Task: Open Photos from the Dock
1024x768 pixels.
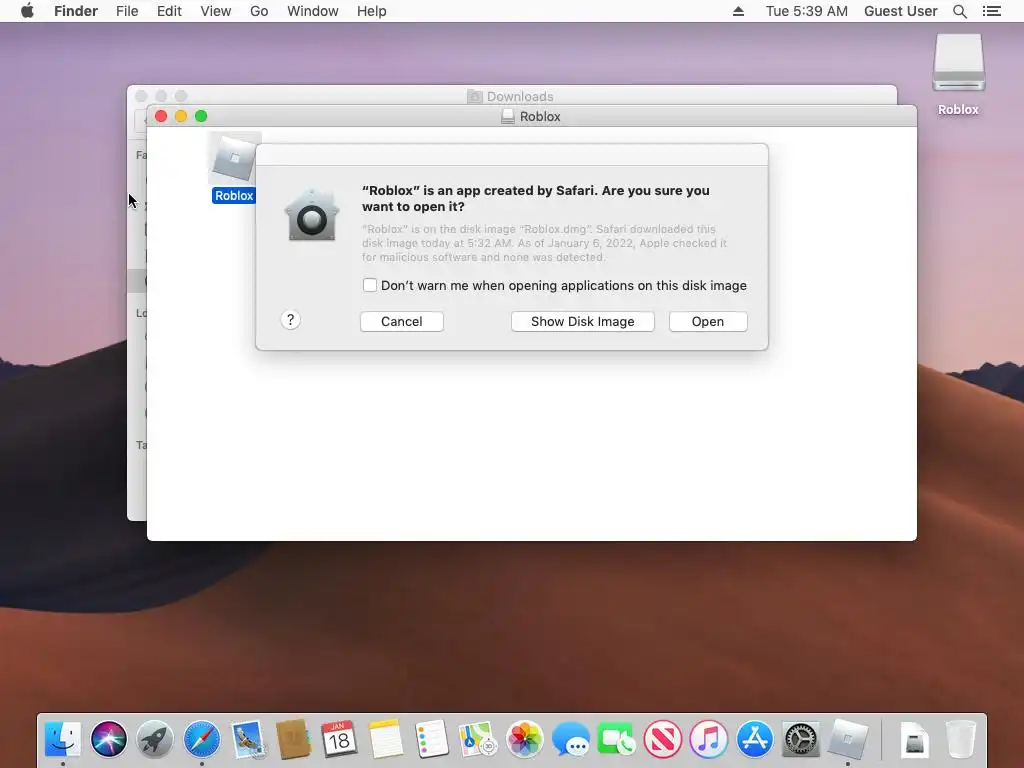Action: 524,739
